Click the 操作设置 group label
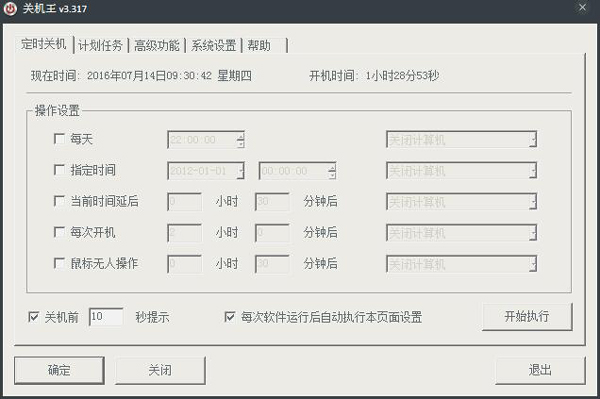Screen dimensions: 600x399 tap(57, 111)
